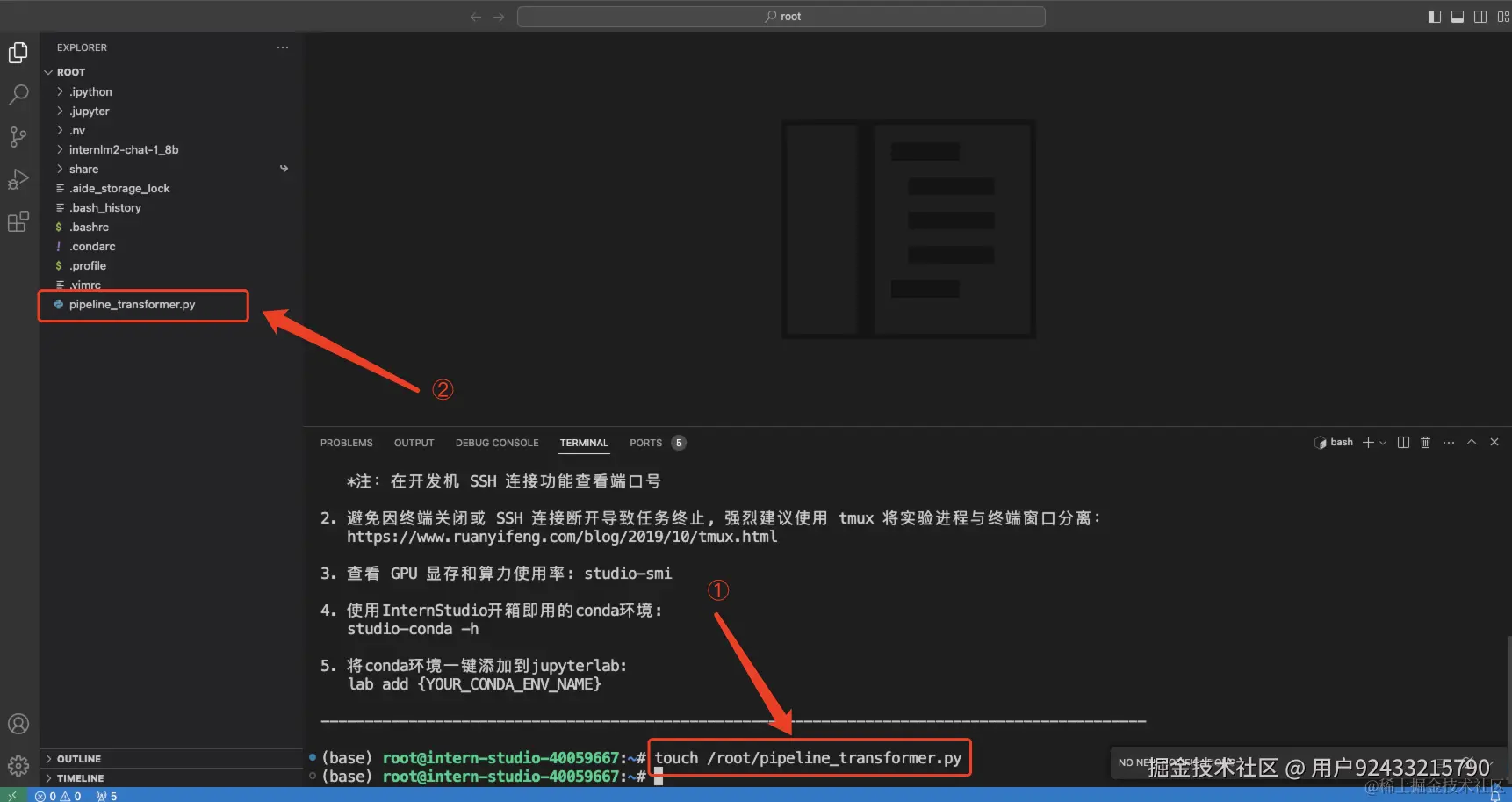Expand the .nv folder

[x=172, y=130]
